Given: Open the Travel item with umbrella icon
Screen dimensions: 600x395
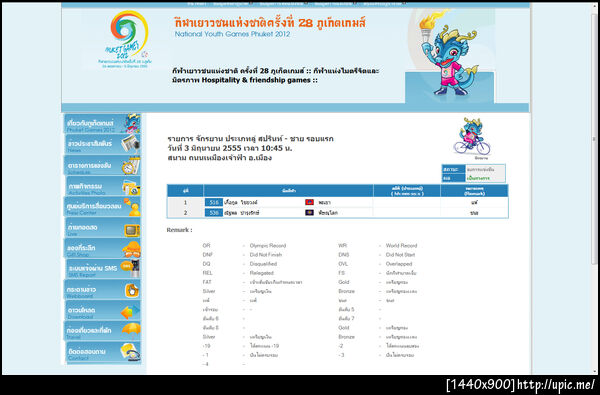Looking at the screenshot, I should (x=102, y=331).
